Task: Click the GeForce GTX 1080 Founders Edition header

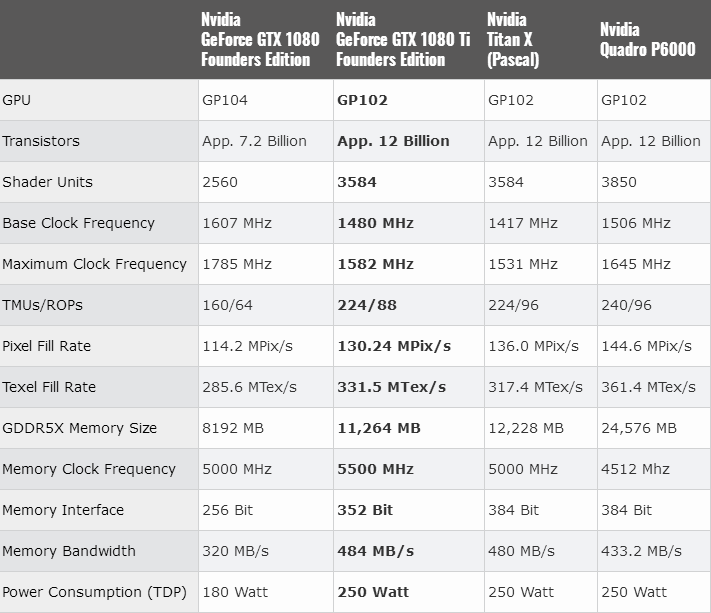Action: [x=260, y=40]
